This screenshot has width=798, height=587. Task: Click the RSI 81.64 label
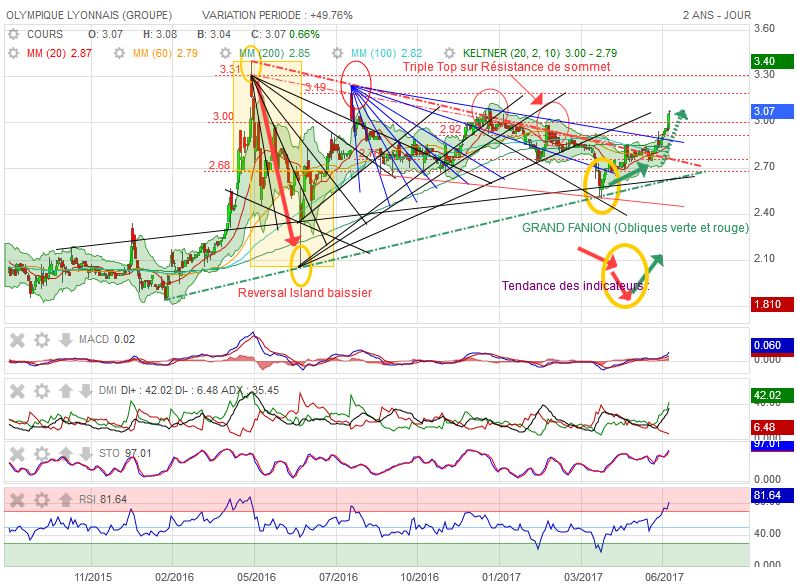point(102,499)
